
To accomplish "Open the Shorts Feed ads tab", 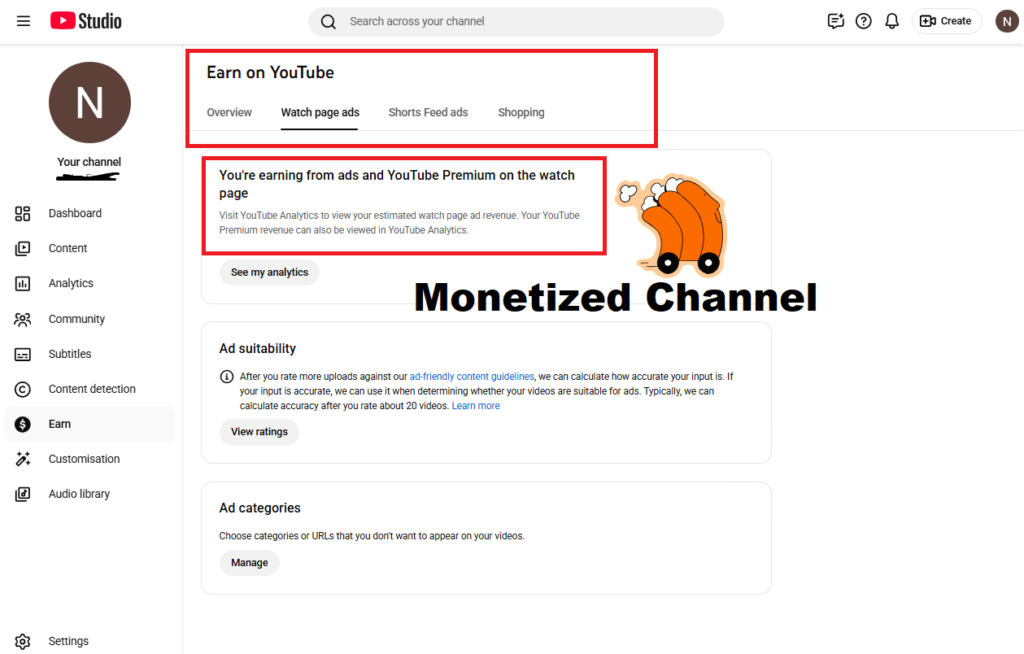I will tap(428, 112).
